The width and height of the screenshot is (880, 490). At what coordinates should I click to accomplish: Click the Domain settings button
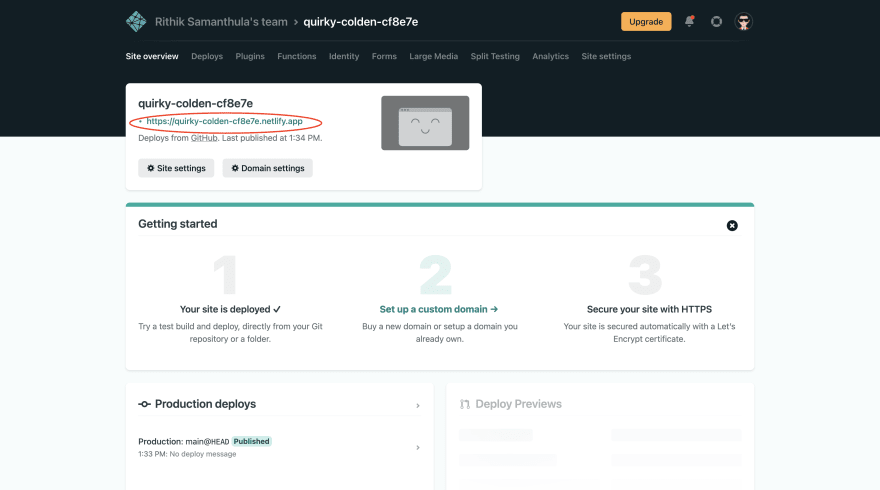point(268,168)
